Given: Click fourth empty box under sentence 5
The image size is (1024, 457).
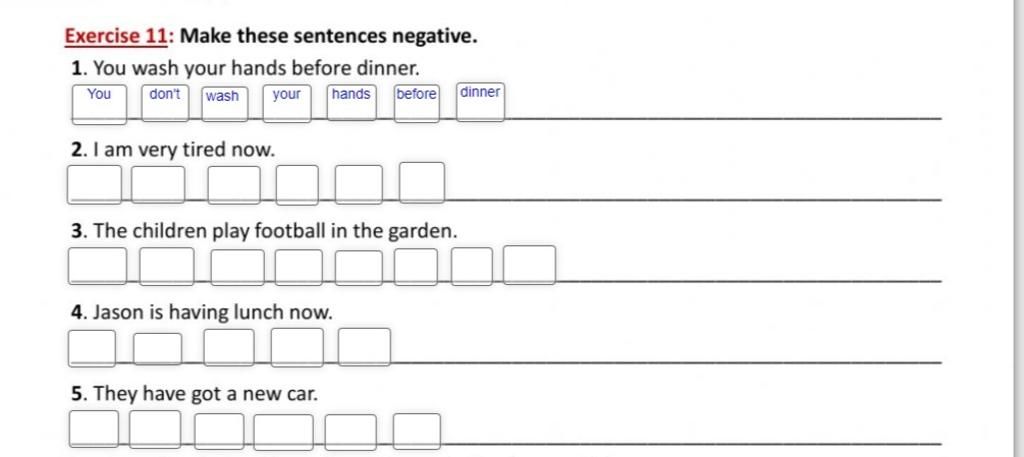Looking at the screenshot, I should (283, 432).
